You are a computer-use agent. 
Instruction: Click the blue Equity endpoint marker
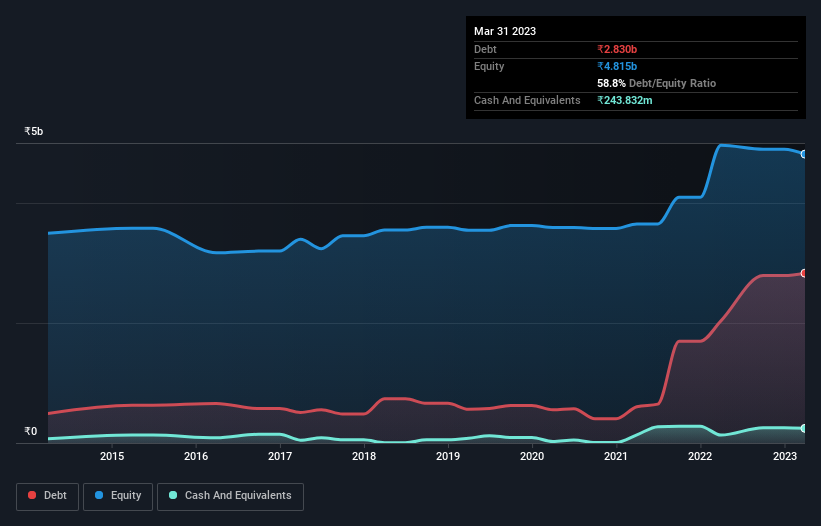tap(804, 154)
